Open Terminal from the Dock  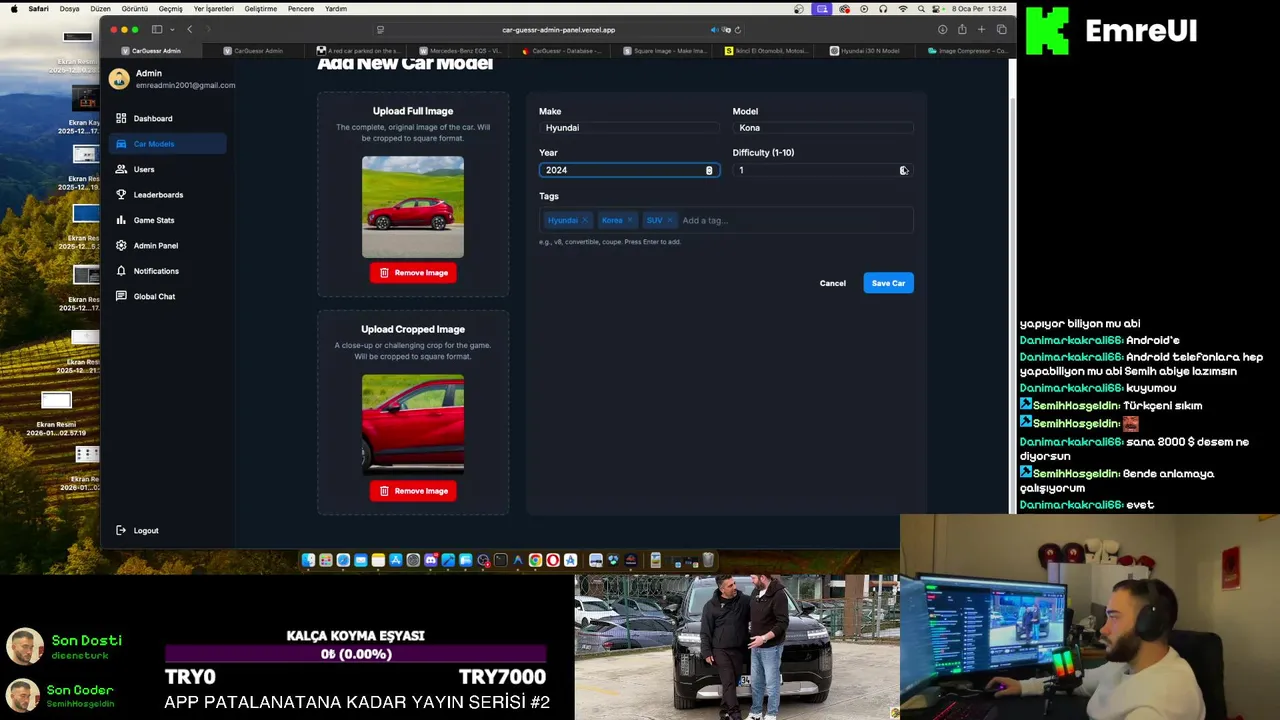tap(501, 560)
